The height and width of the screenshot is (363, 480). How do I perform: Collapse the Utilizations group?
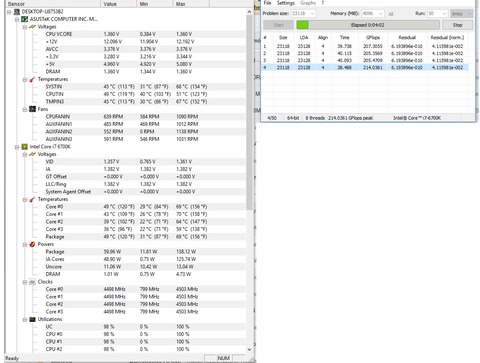click(x=25, y=320)
